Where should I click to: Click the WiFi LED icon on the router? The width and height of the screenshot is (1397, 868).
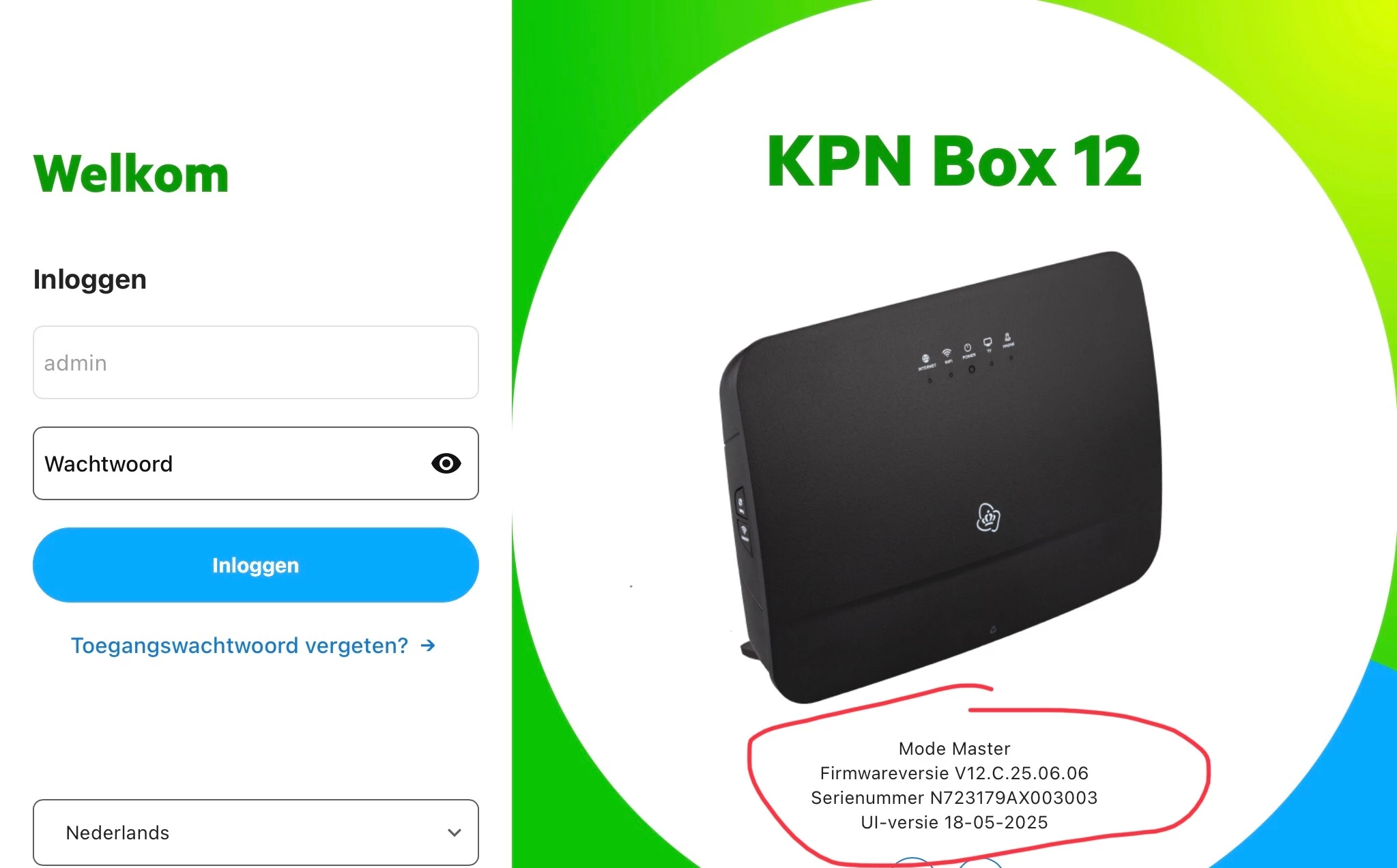947,353
